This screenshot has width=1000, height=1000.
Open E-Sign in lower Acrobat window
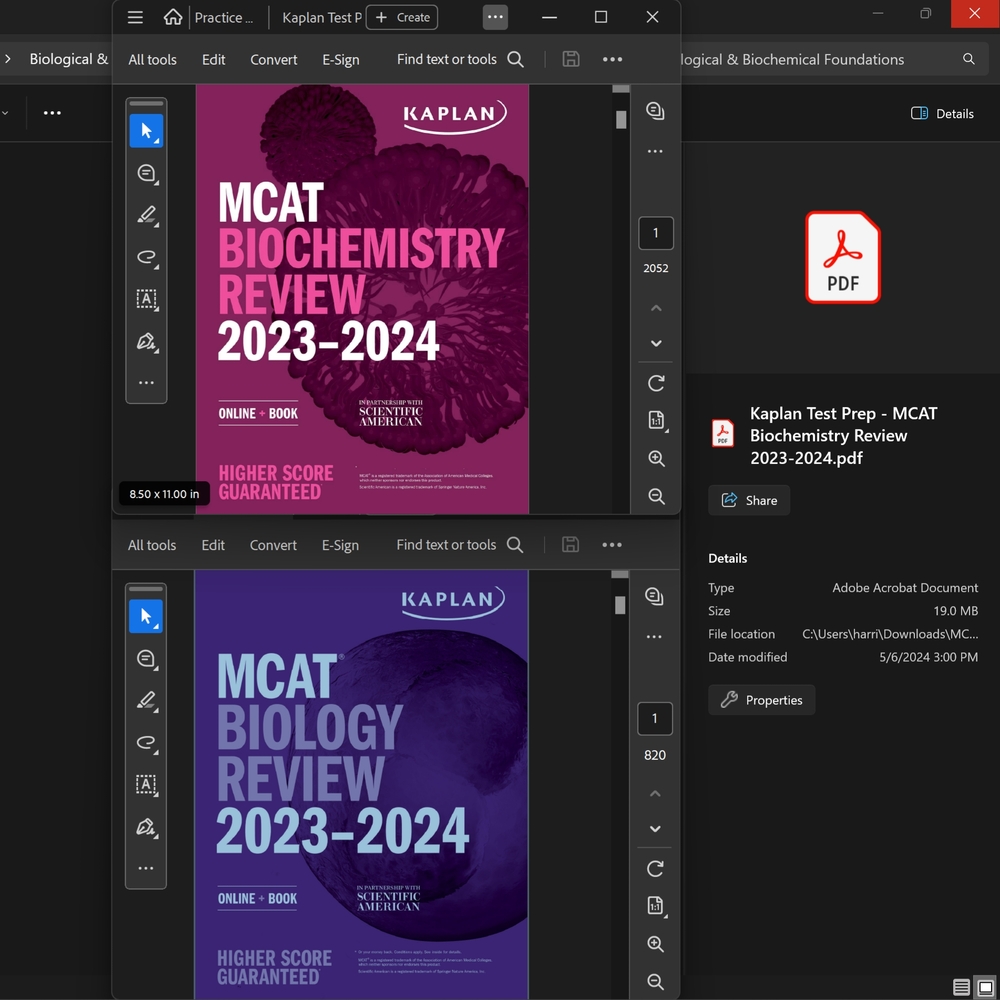pos(340,545)
